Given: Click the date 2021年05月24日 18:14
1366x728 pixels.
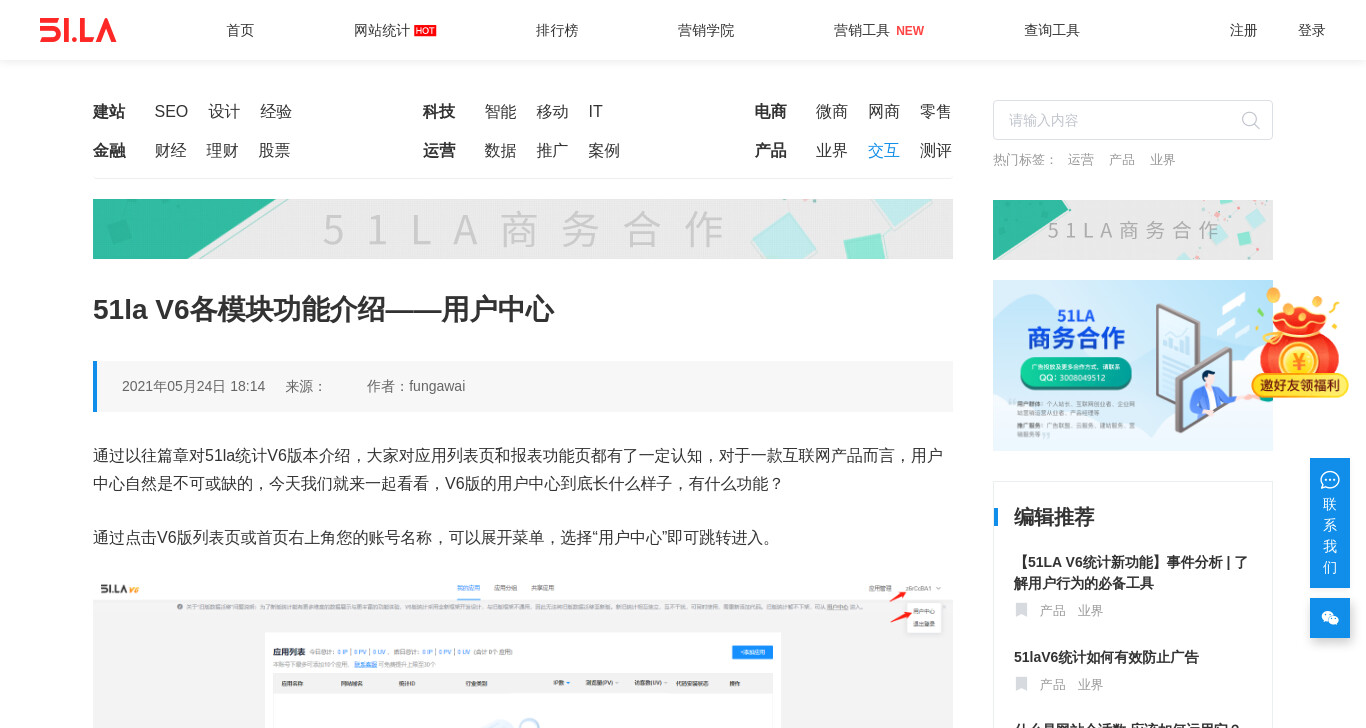Looking at the screenshot, I should click(193, 386).
